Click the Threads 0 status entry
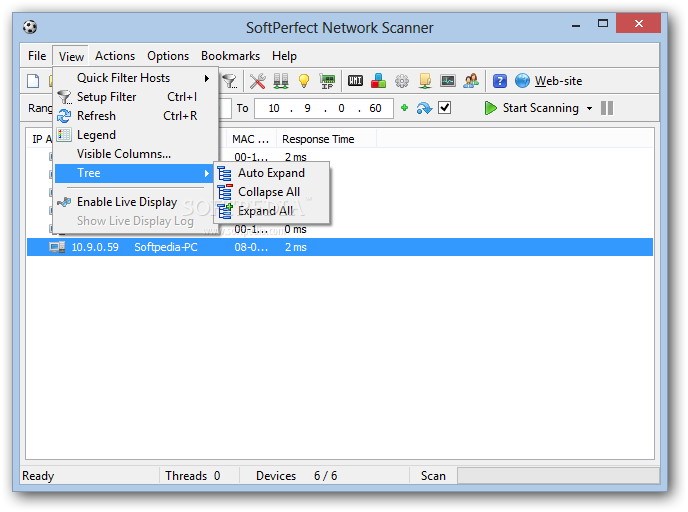The image size is (688, 512). coord(193,476)
